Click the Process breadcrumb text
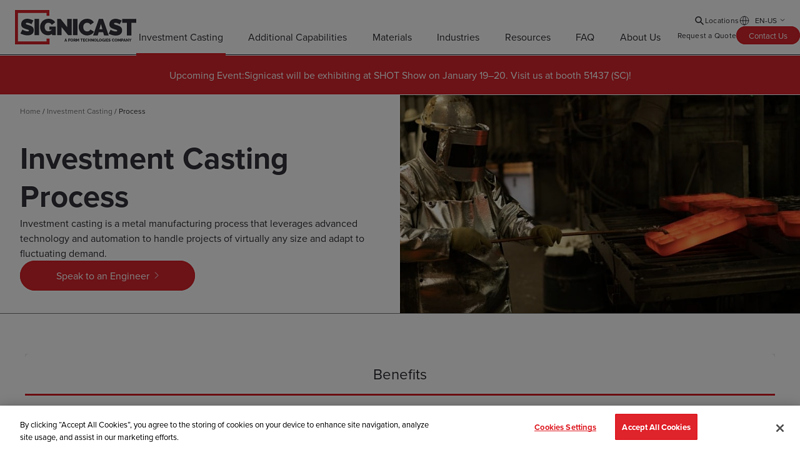 tap(132, 111)
